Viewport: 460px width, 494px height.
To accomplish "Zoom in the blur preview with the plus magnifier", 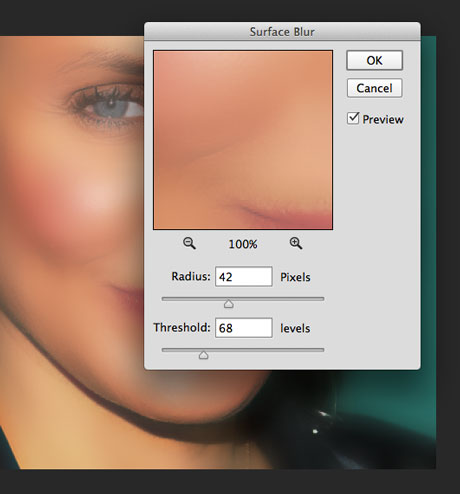I will [296, 243].
